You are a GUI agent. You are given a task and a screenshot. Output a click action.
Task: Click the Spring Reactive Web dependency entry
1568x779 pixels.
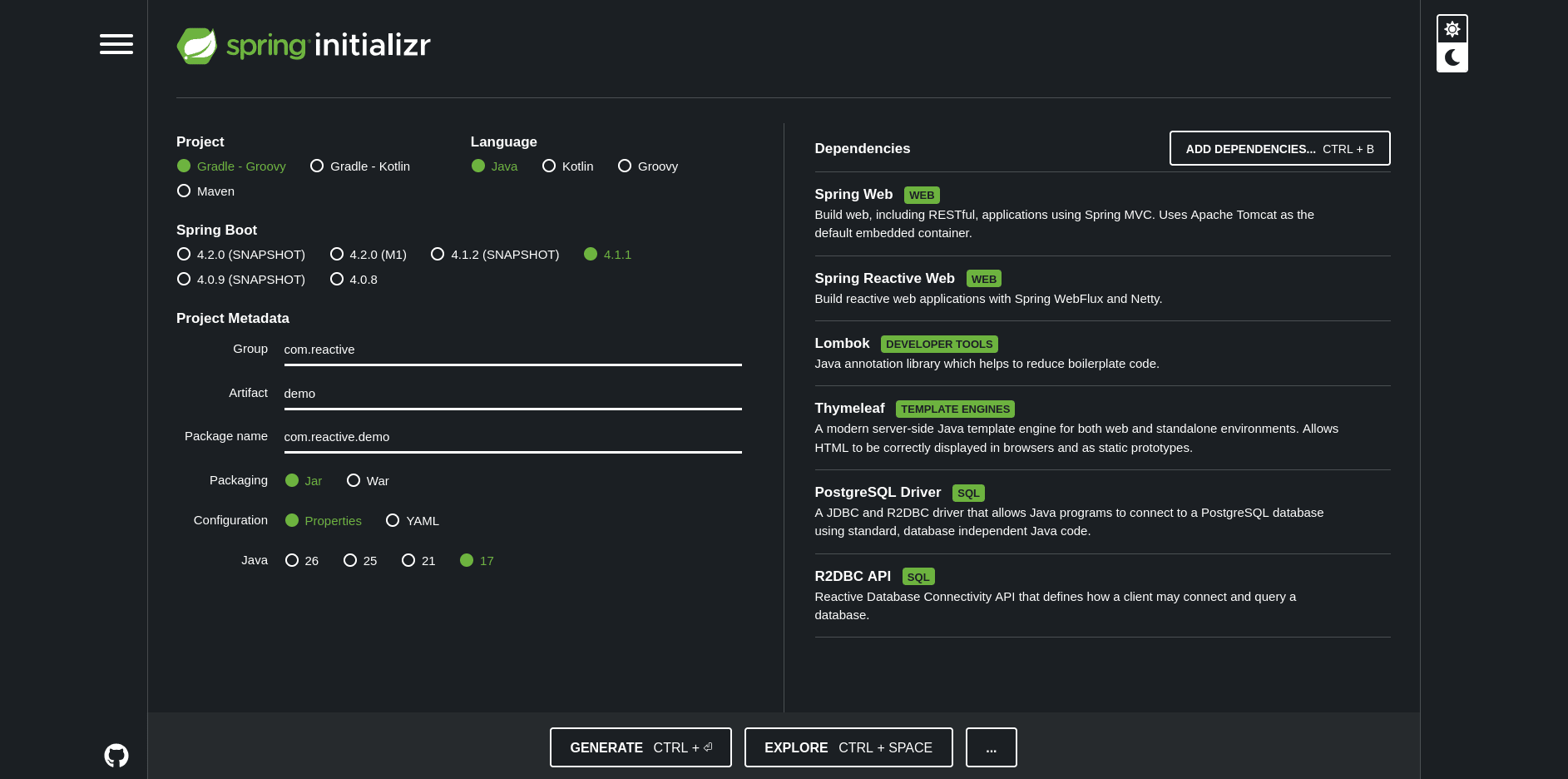pyautogui.click(x=1102, y=289)
